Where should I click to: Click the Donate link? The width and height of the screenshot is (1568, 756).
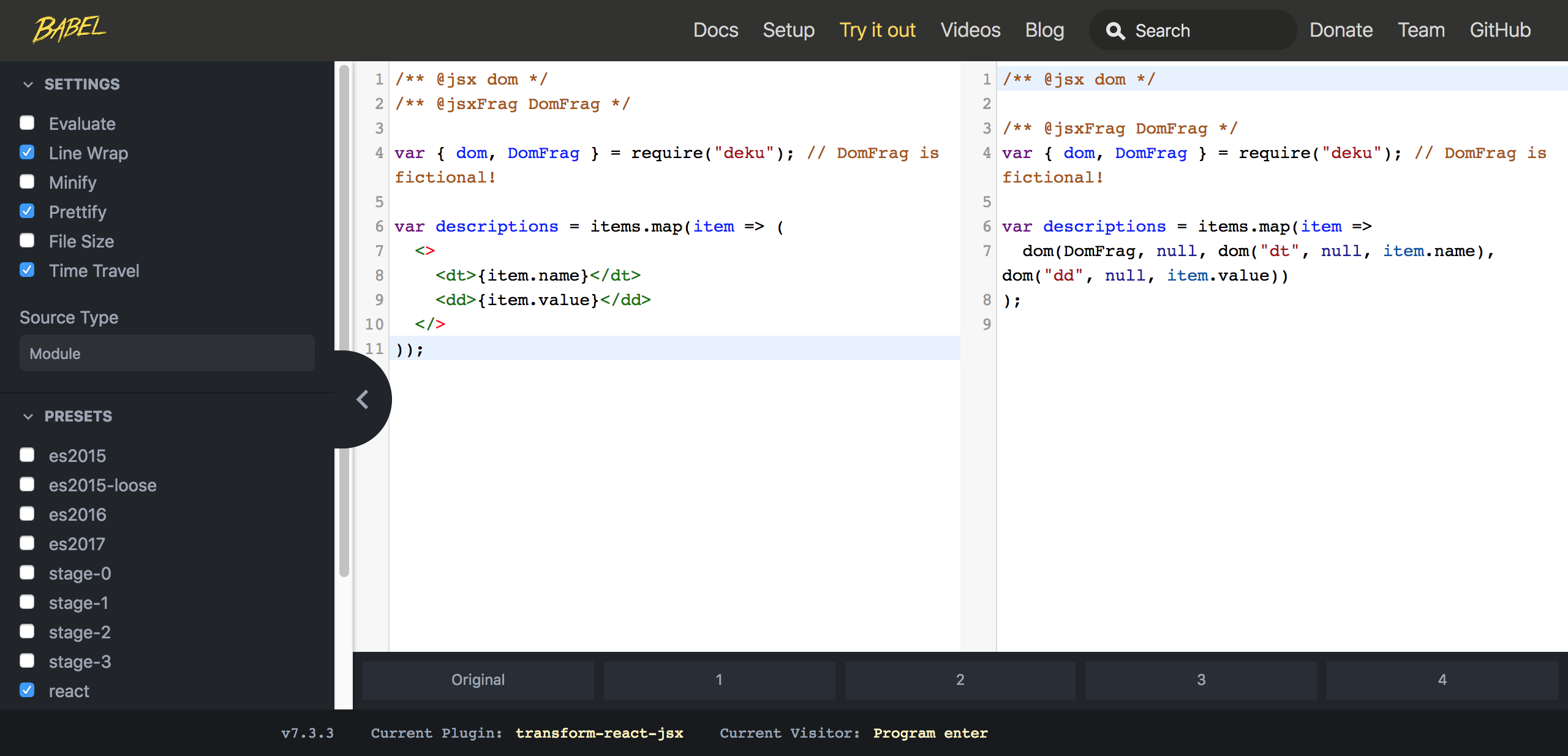point(1341,30)
